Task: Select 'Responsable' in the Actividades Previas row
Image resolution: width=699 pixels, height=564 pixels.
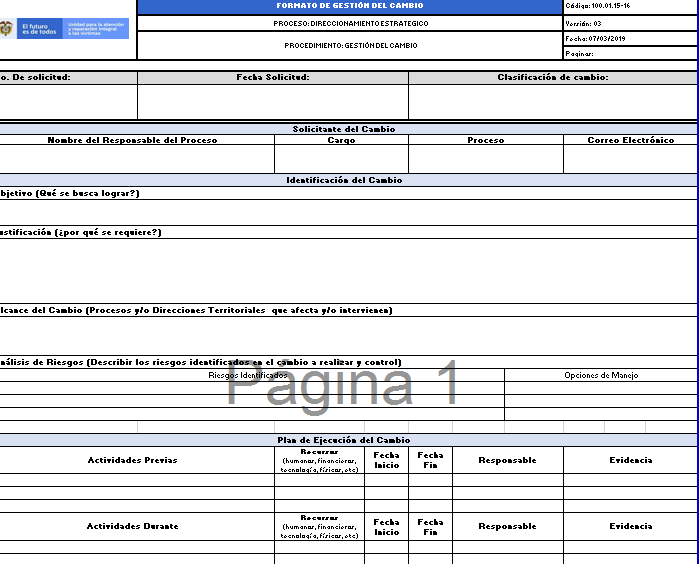Action: [x=508, y=460]
